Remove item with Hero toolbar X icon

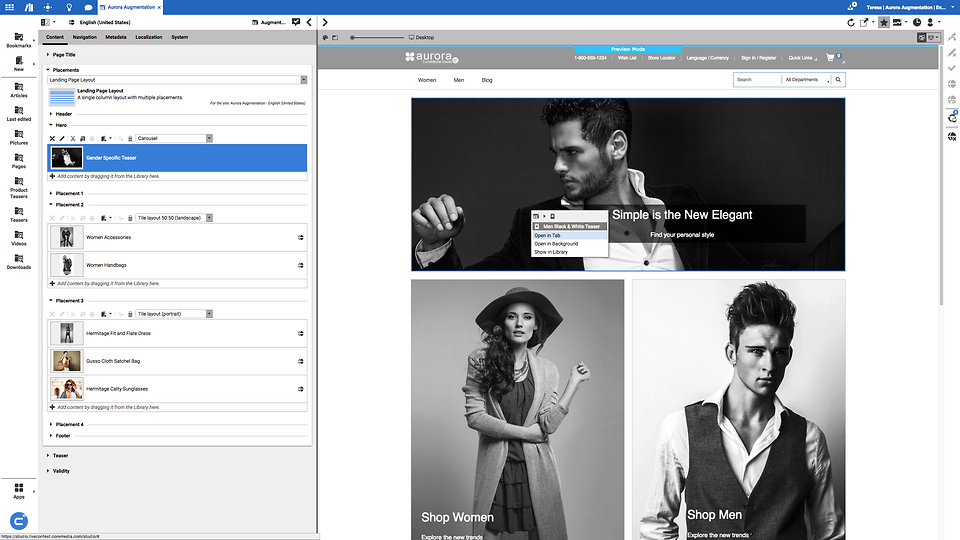coord(52,138)
